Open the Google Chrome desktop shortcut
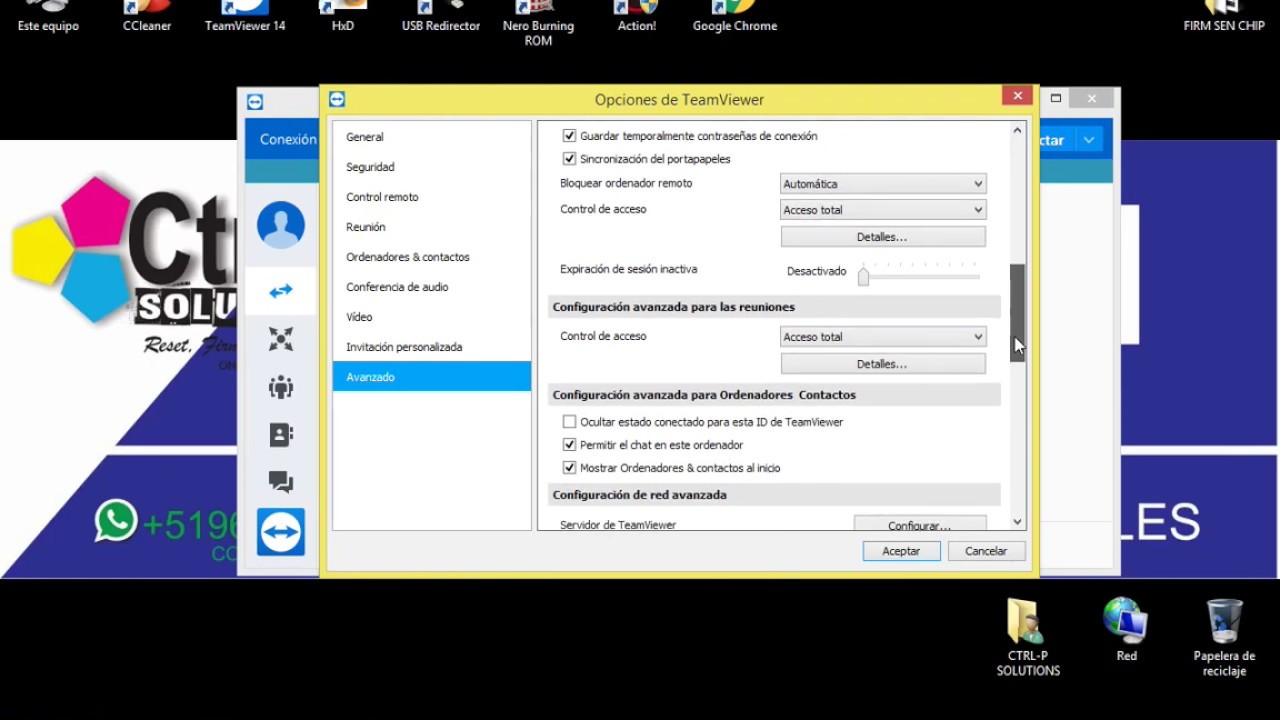This screenshot has width=1280, height=720. coord(735,17)
